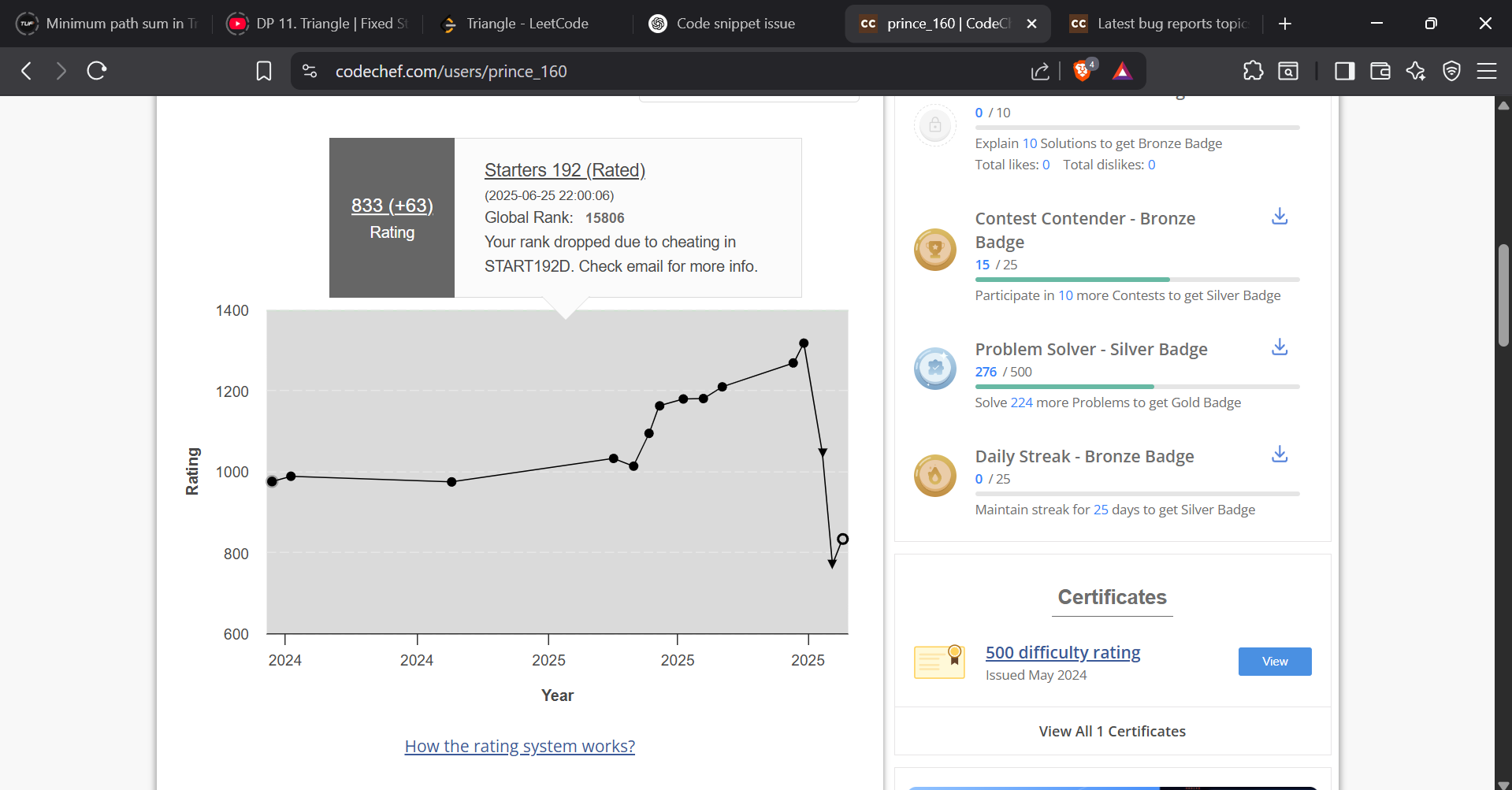Click the 833 (+63) rating link
The width and height of the screenshot is (1512, 790).
392,206
